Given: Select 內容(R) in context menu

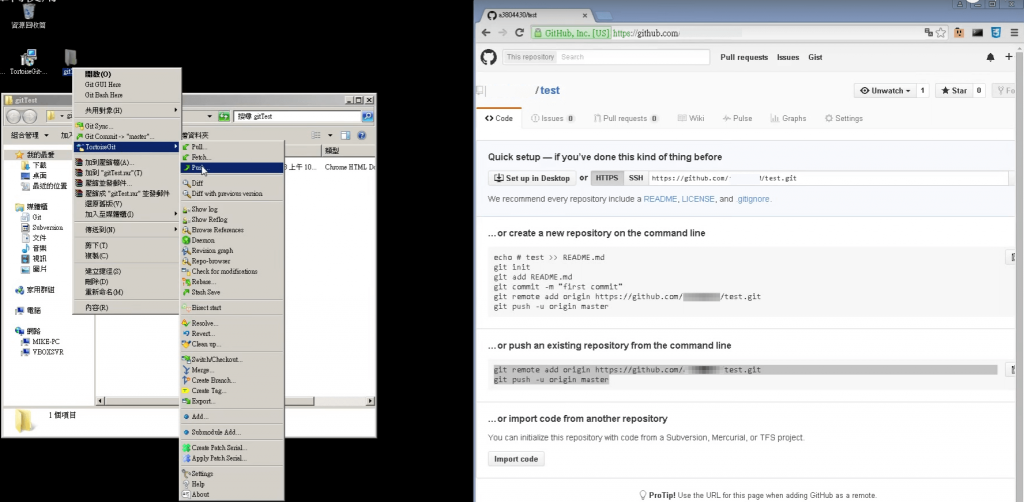Looking at the screenshot, I should 127,307.
